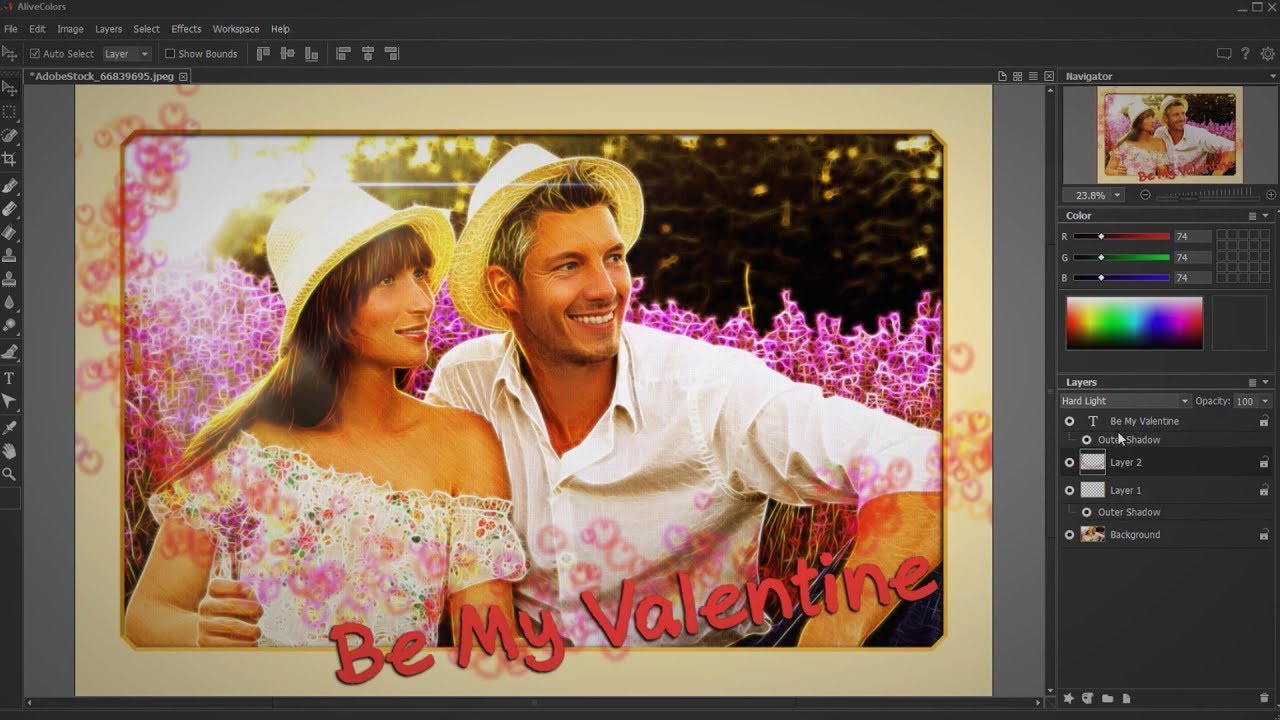Select the Hand tool
This screenshot has height=720, width=1280.
(9, 452)
